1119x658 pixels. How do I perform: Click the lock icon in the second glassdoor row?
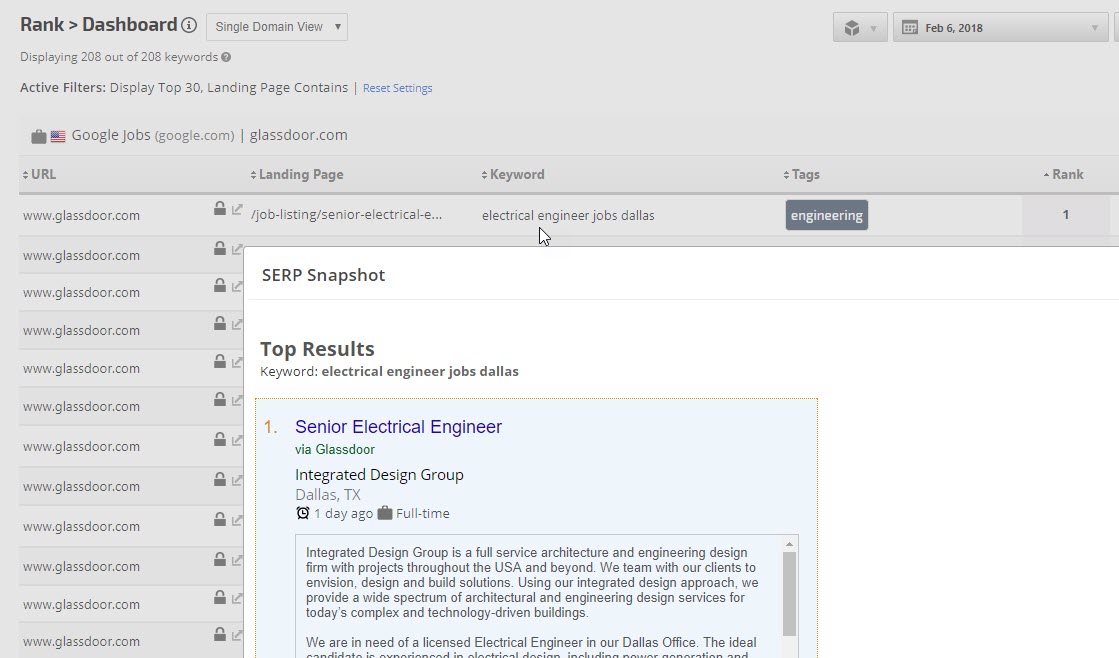click(220, 249)
